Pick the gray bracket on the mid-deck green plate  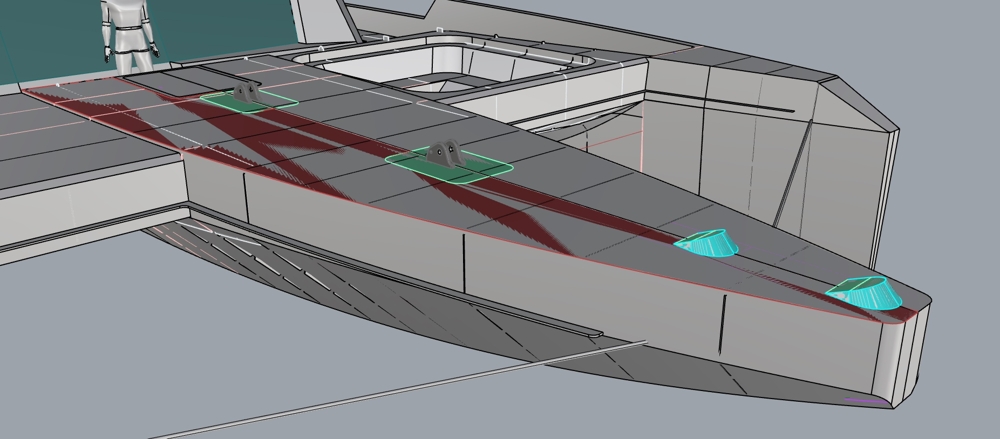click(444, 155)
